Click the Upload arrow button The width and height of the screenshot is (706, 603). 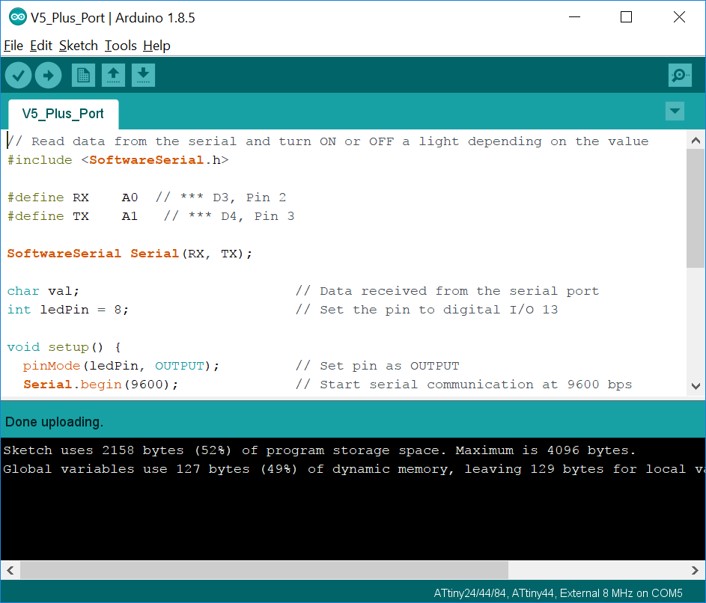coord(48,75)
